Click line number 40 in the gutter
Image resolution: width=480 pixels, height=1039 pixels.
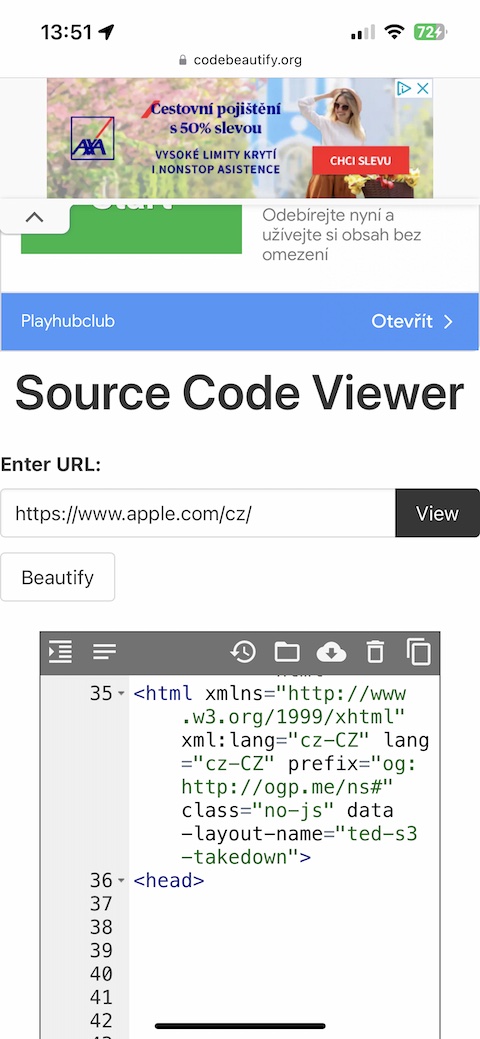point(101,974)
